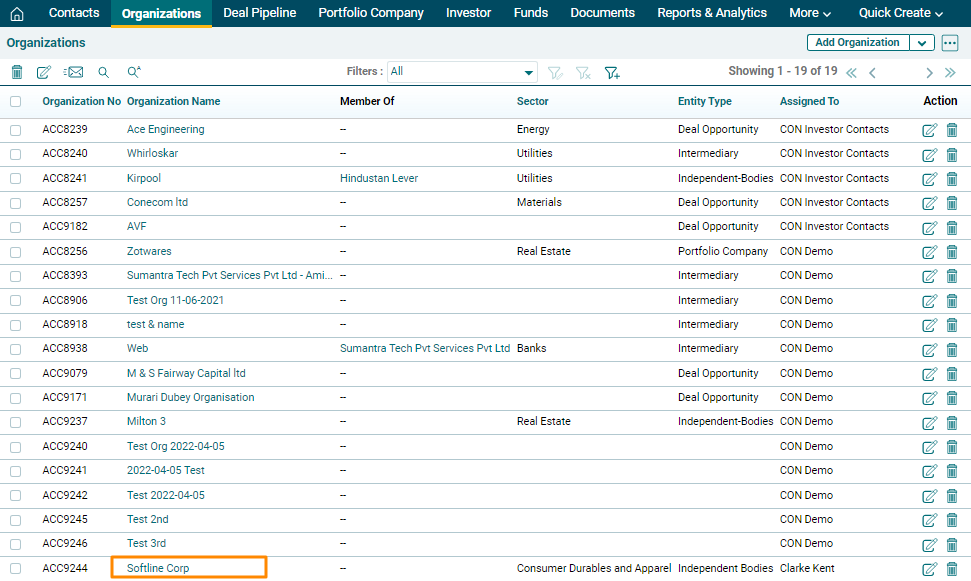Click the home icon in navigation bar
Screen dimensions: 971x581
tap(18, 13)
